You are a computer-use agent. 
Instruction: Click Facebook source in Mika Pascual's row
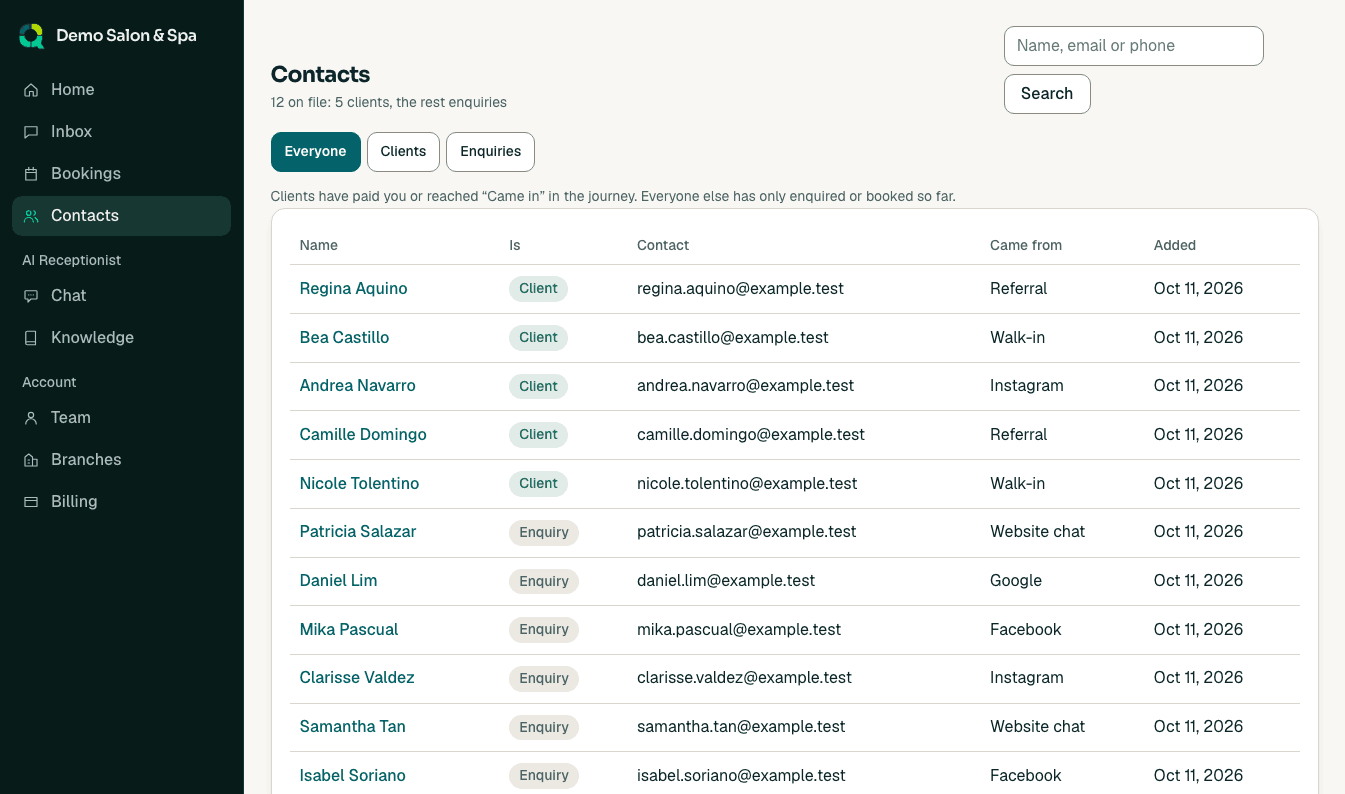click(x=1026, y=630)
